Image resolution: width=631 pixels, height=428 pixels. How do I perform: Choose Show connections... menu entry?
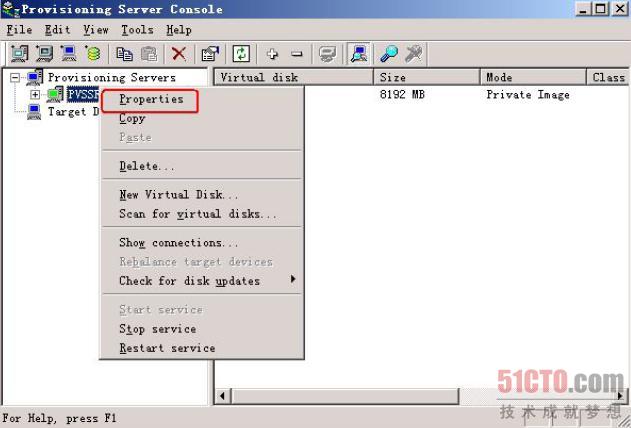tap(202, 243)
